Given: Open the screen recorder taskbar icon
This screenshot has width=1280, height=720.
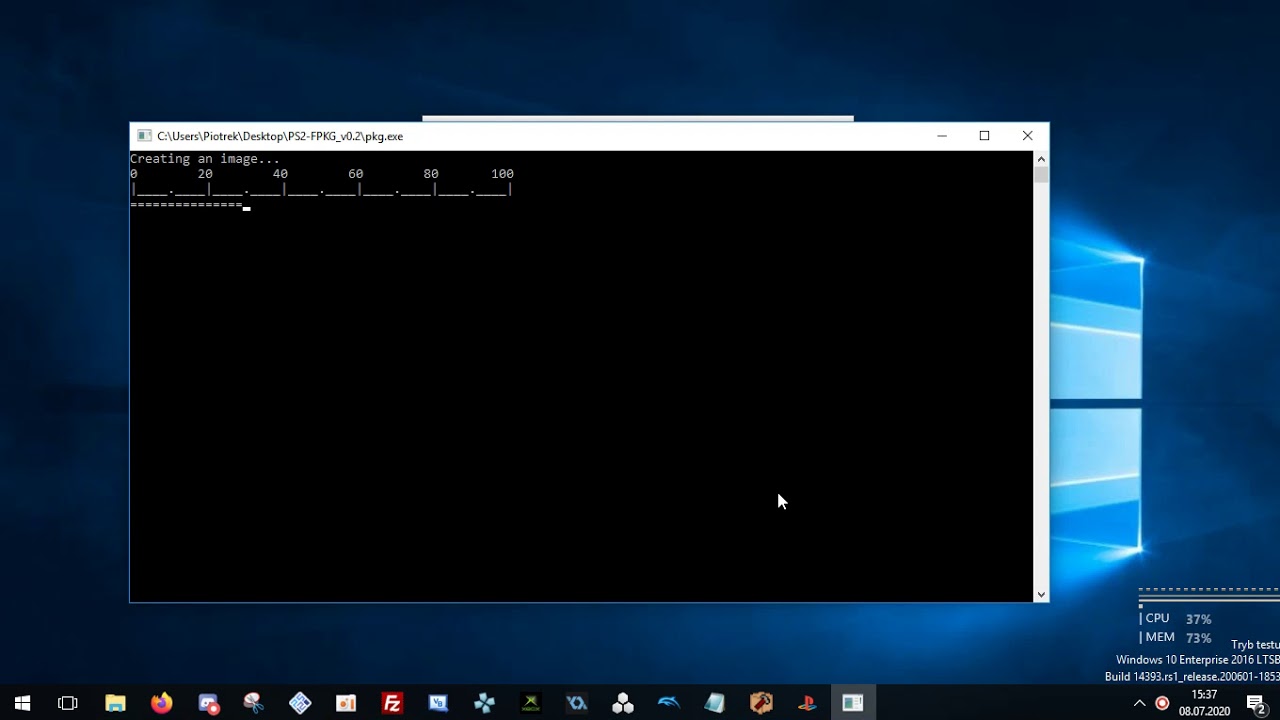Looking at the screenshot, I should click(208, 703).
